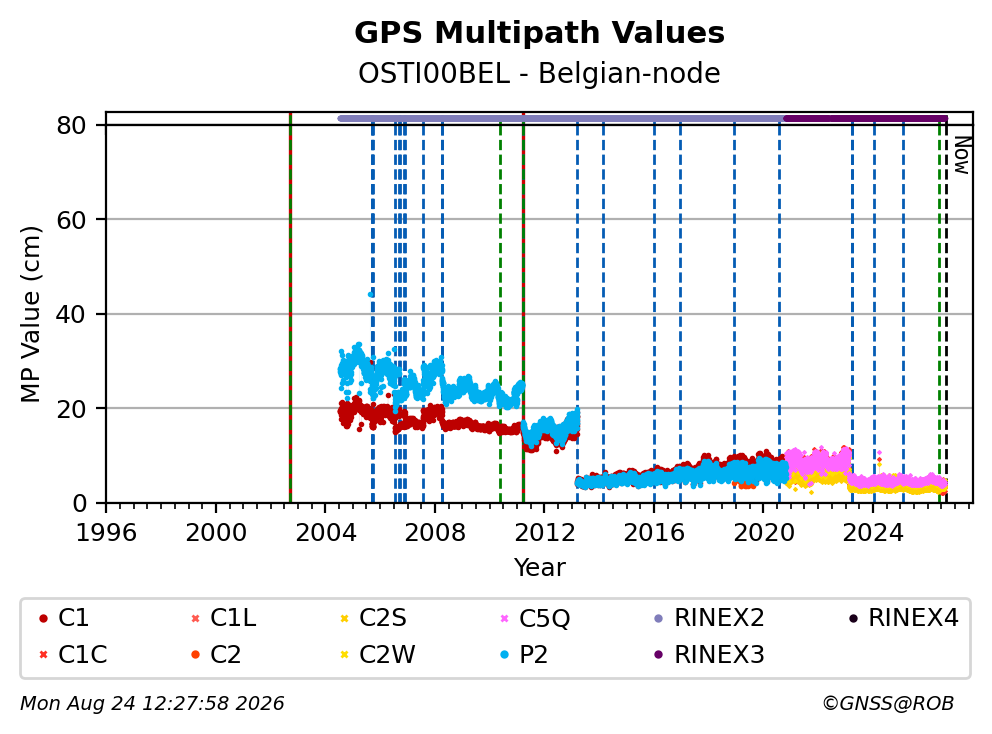Image resolution: width=992 pixels, height=734 pixels.
Task: Click the dark purple RINEX3 bar at top
Action: (x=866, y=118)
